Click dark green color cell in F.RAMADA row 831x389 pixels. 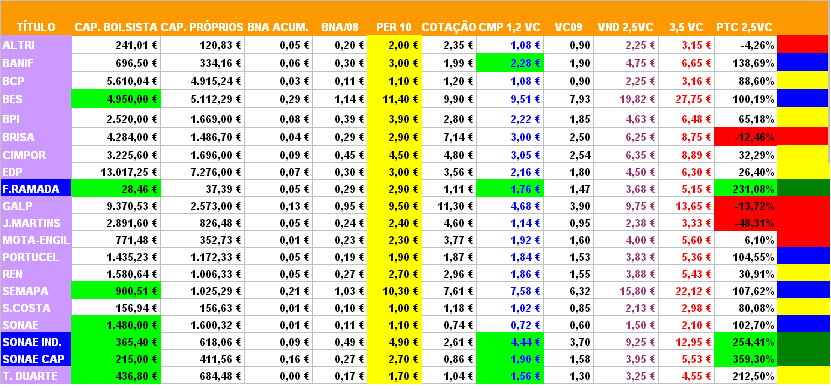(803, 188)
